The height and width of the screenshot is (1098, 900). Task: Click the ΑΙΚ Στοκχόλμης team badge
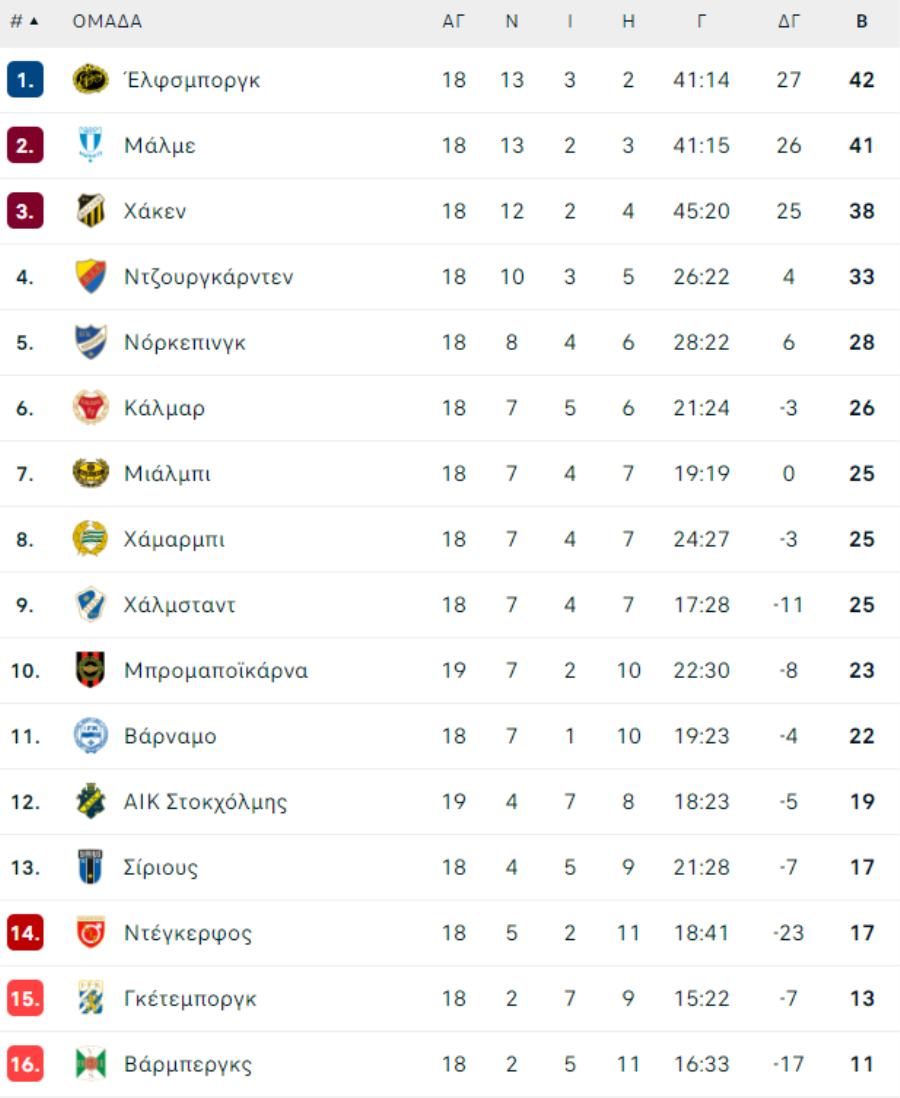coord(91,802)
